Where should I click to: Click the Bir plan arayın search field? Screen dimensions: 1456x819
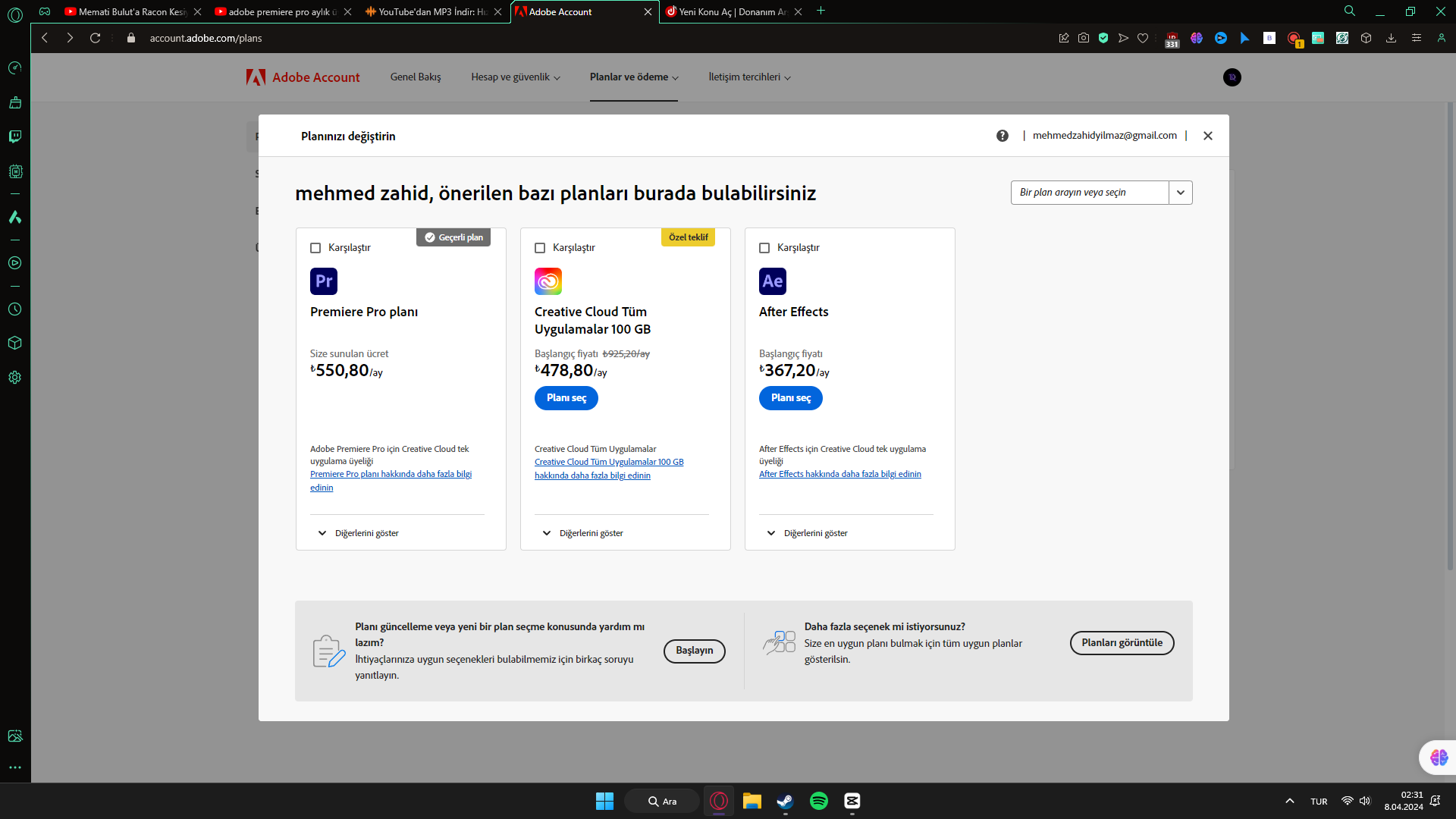(1089, 193)
